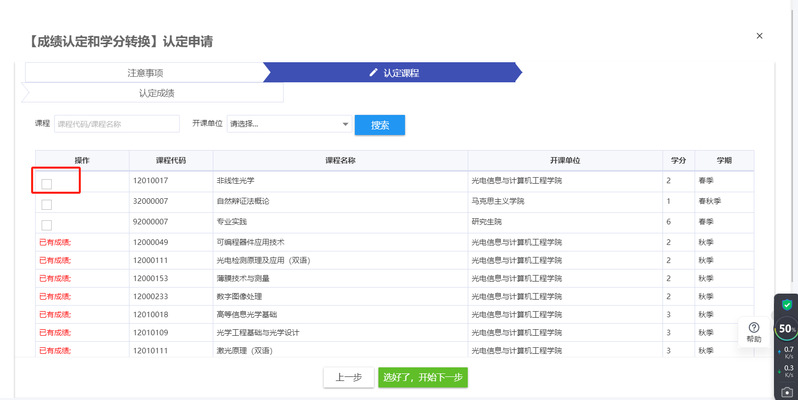Click the blue 搜索 search button

(380, 125)
